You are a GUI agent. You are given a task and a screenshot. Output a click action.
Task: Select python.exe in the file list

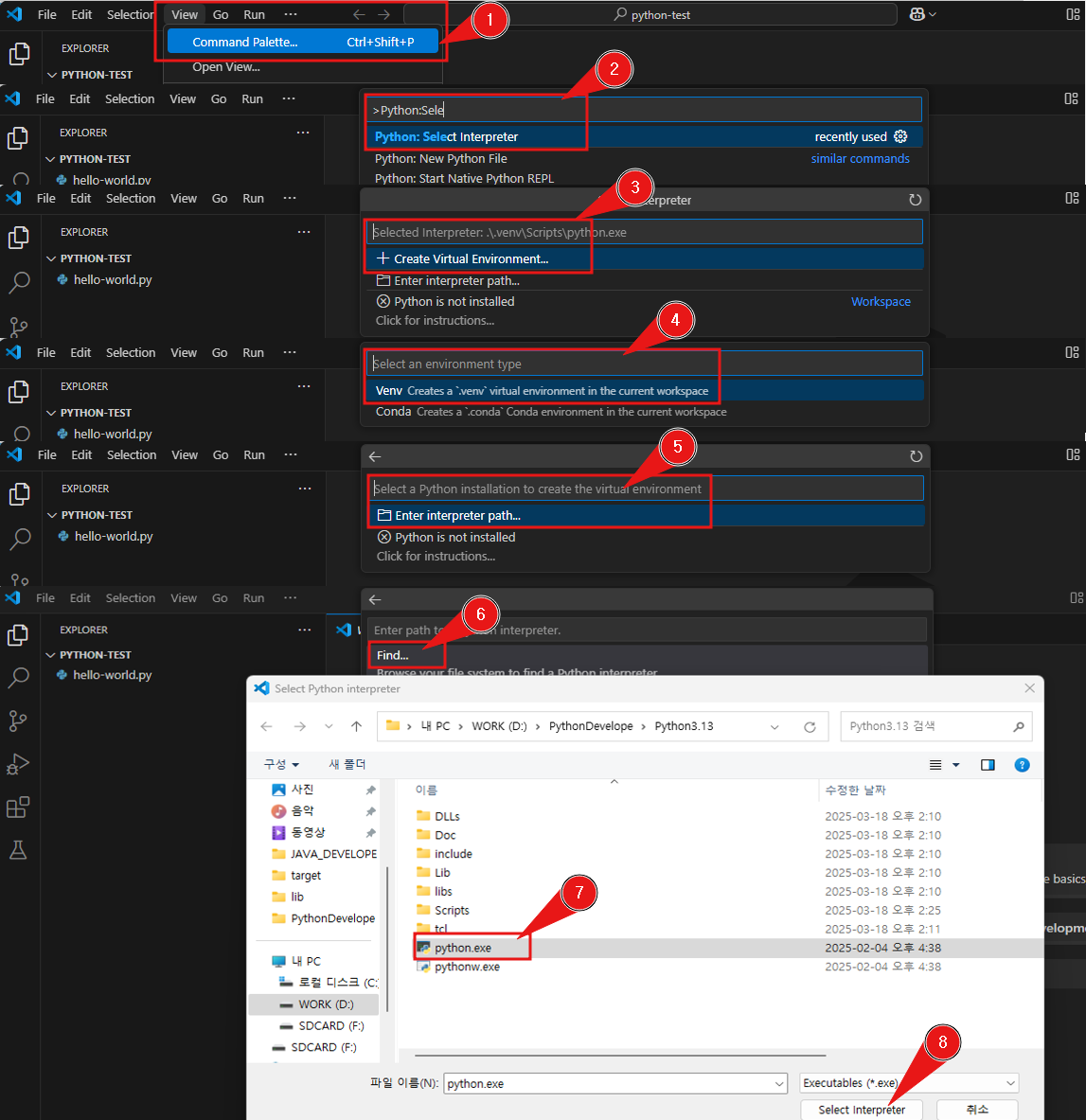pos(463,948)
